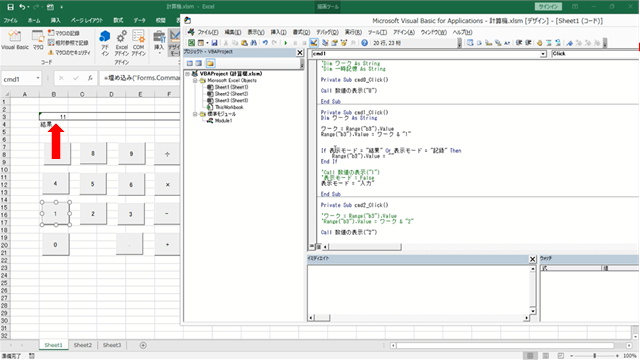
Task: Click マクロの記録 (Record Macro) in Excel
Action: 63,33
